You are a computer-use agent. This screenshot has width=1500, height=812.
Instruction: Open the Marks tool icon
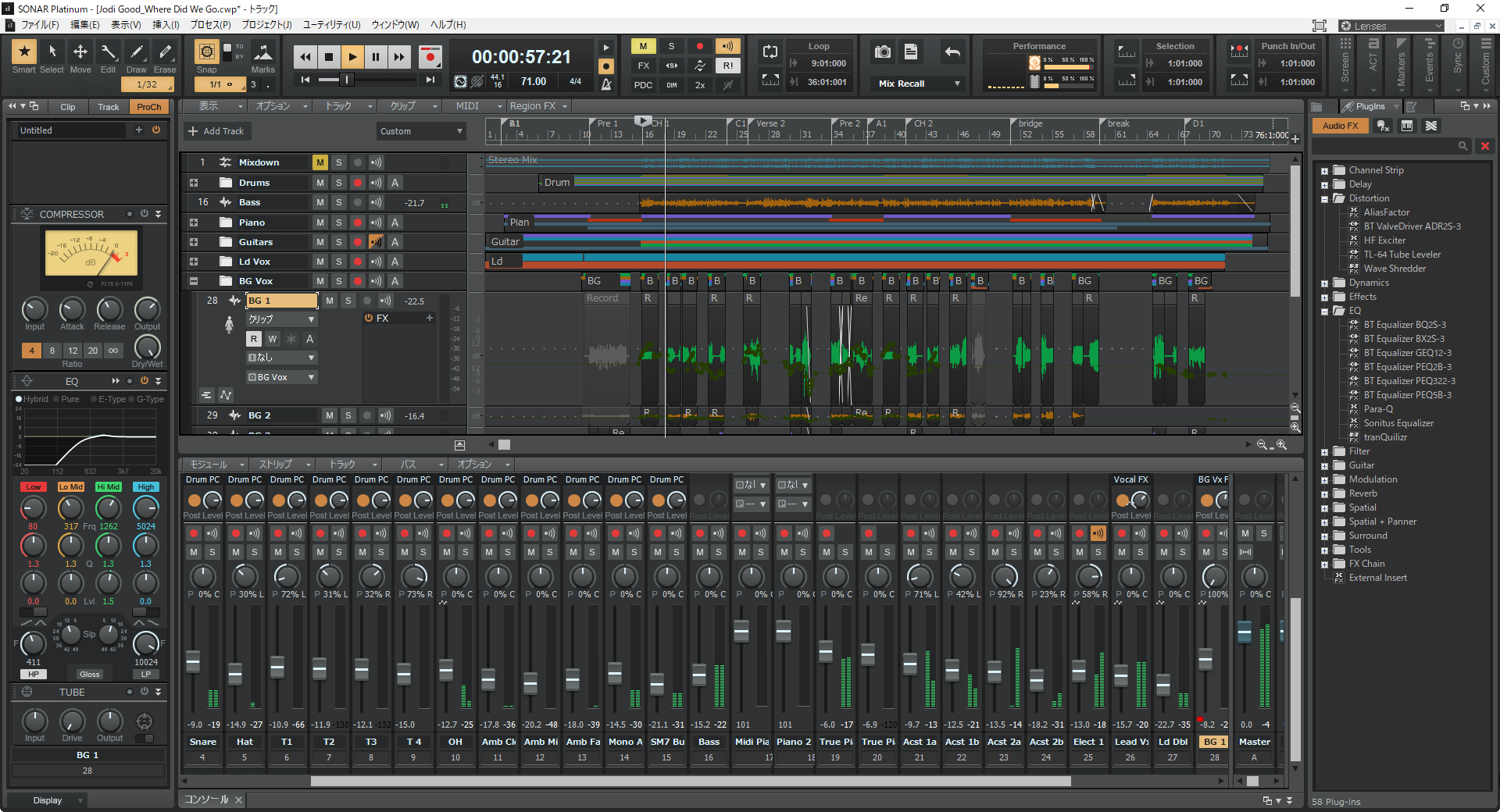[x=263, y=52]
